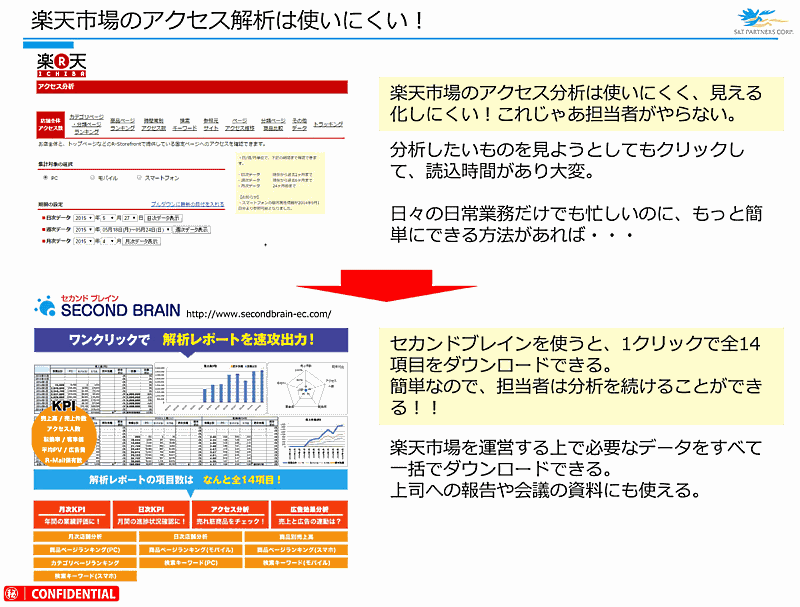Click the orange KPI circle badge
800x607 pixels.
[64, 437]
